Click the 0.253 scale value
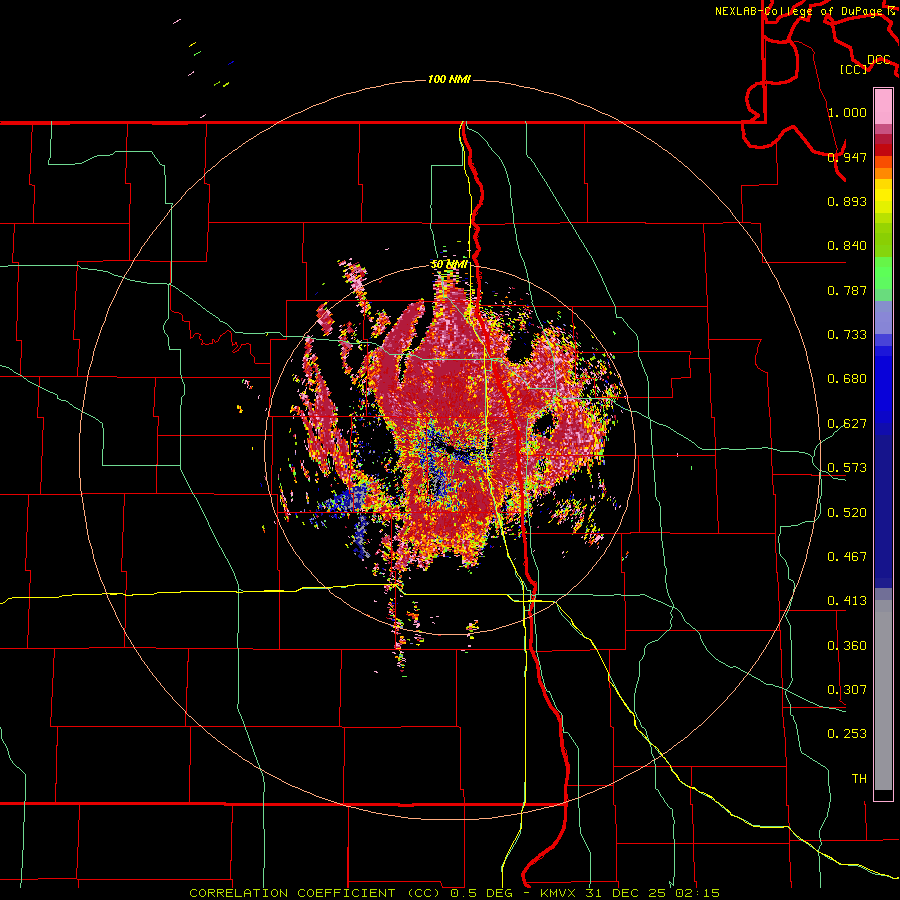The height and width of the screenshot is (900, 900). pos(847,734)
